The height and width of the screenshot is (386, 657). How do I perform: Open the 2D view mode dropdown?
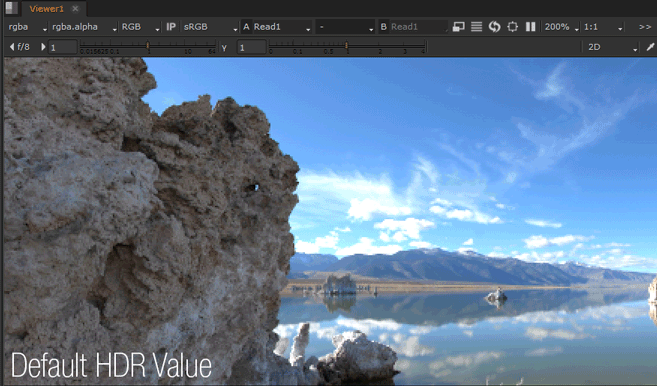(611, 47)
